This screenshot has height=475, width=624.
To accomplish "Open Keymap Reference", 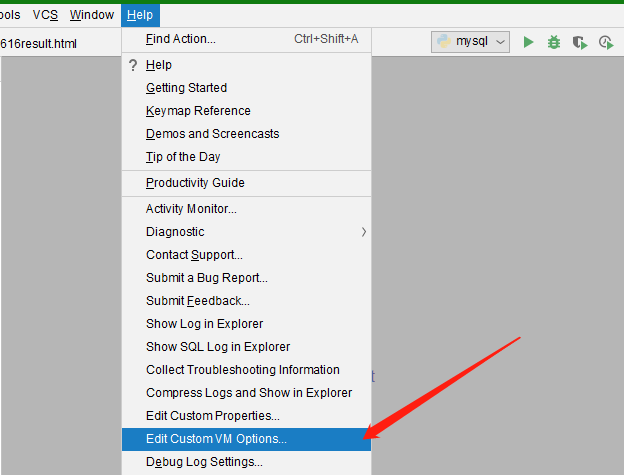I will [x=246, y=111].
